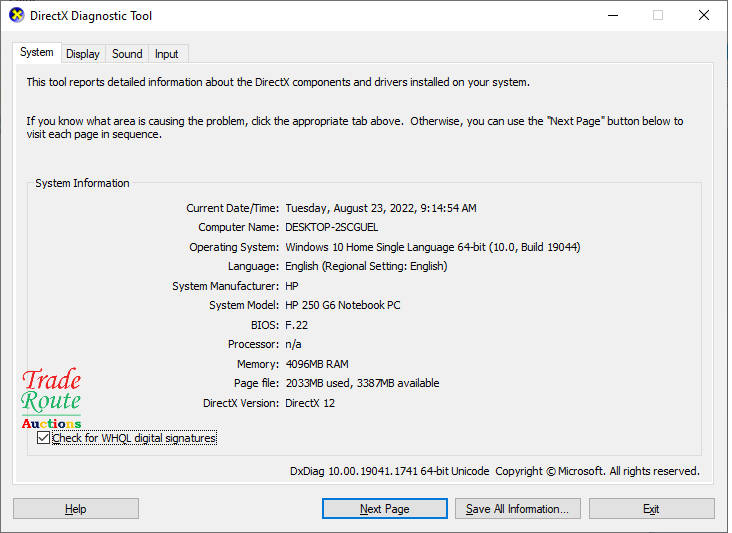Click the HP 250 G6 Notebook PC text
Viewport: 732px width, 533px height.
pyautogui.click(x=342, y=305)
